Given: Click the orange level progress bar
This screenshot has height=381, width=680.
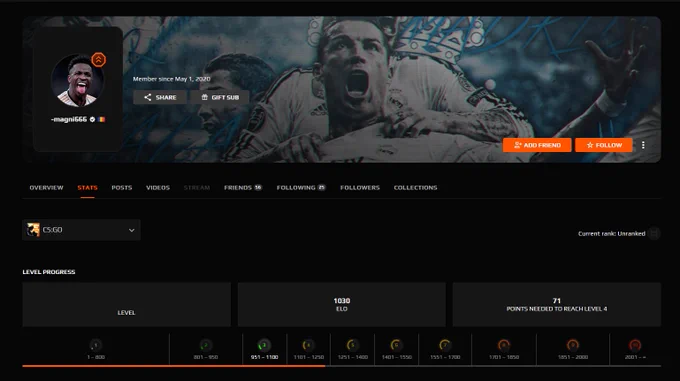Looking at the screenshot, I should pyautogui.click(x=174, y=366).
